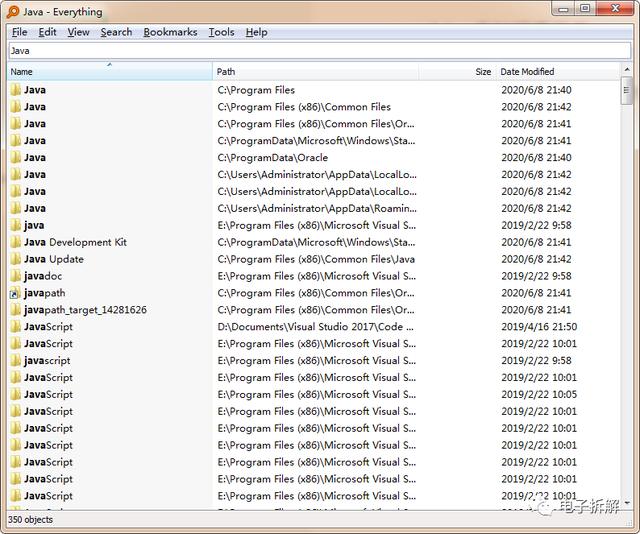Sort results by Path column header
Viewport: 640px width, 534px height.
[x=315, y=71]
